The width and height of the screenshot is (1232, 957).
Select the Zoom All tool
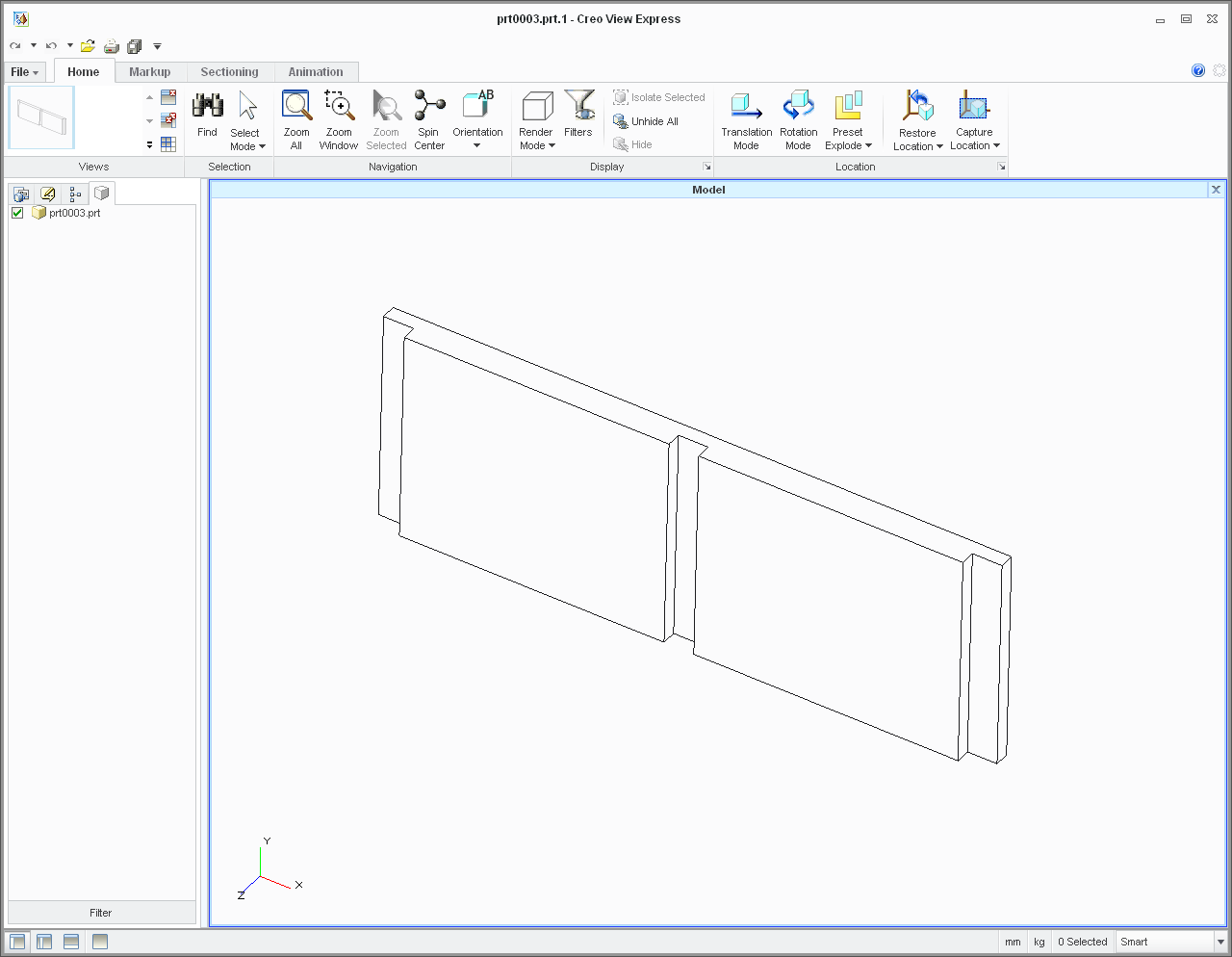296,120
